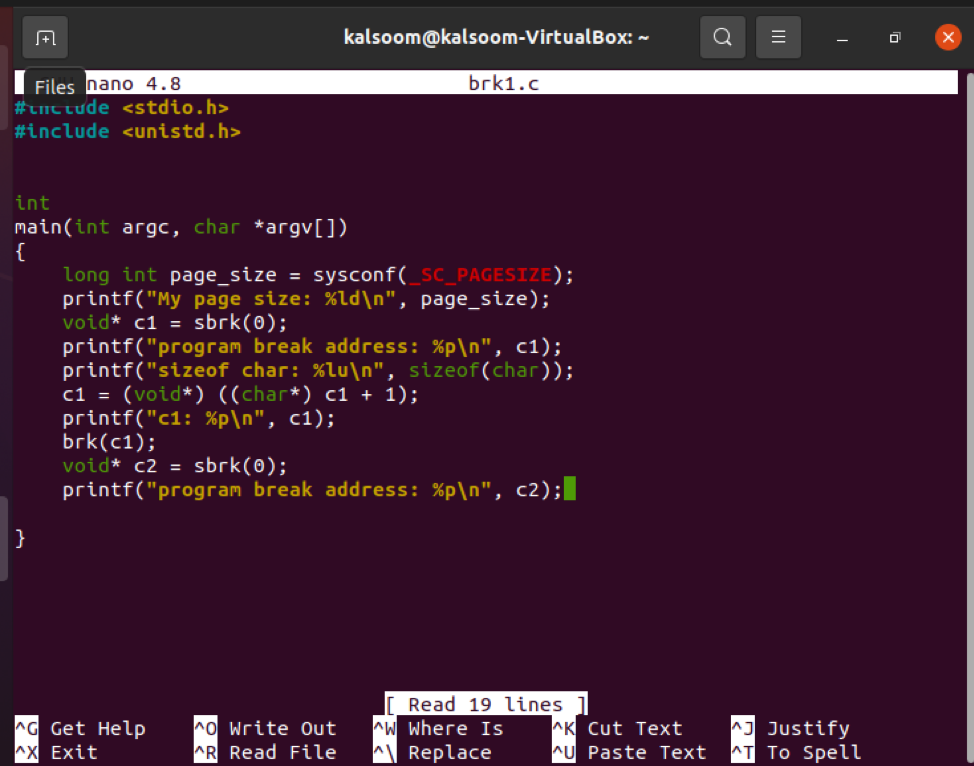This screenshot has width=974, height=766.
Task: Click the new terminal tab icon
Action: pyautogui.click(x=45, y=37)
